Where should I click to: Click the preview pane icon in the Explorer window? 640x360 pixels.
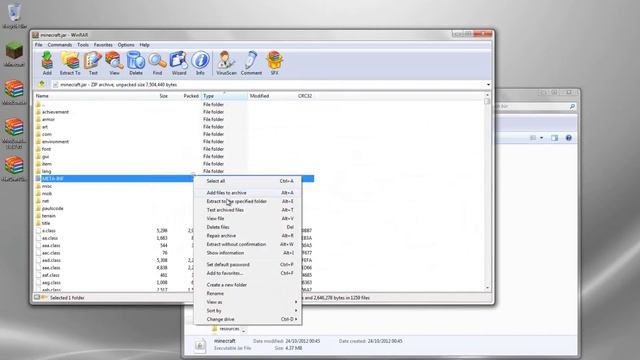click(554, 138)
